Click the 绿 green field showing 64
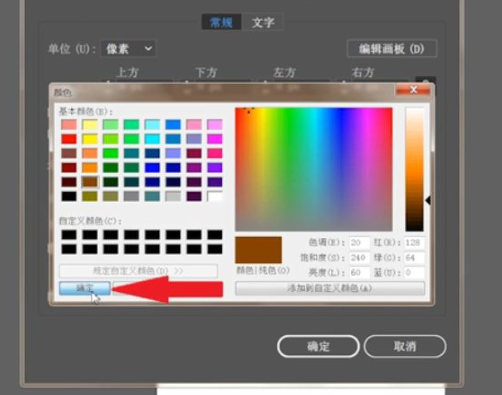This screenshot has width=502, height=395. tap(414, 258)
